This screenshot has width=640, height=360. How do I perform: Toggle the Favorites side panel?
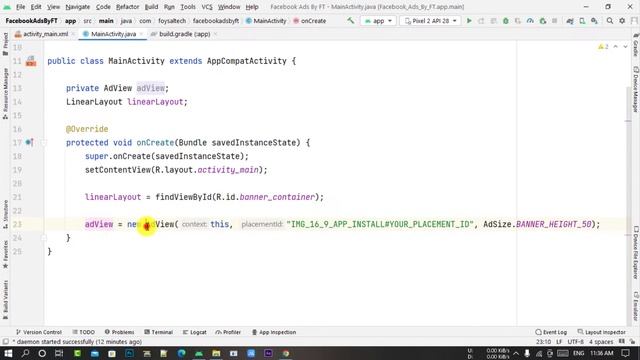5,254
